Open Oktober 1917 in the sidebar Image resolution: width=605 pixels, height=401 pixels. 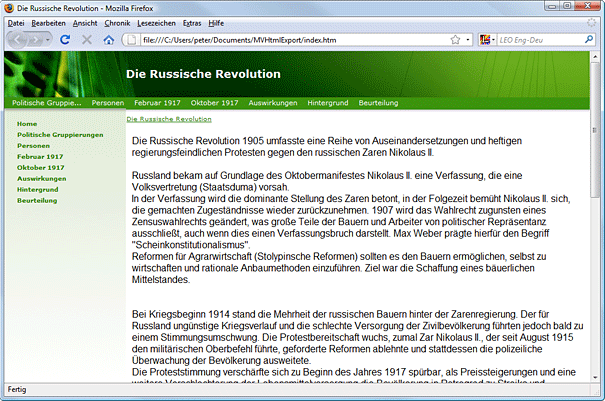(x=41, y=168)
